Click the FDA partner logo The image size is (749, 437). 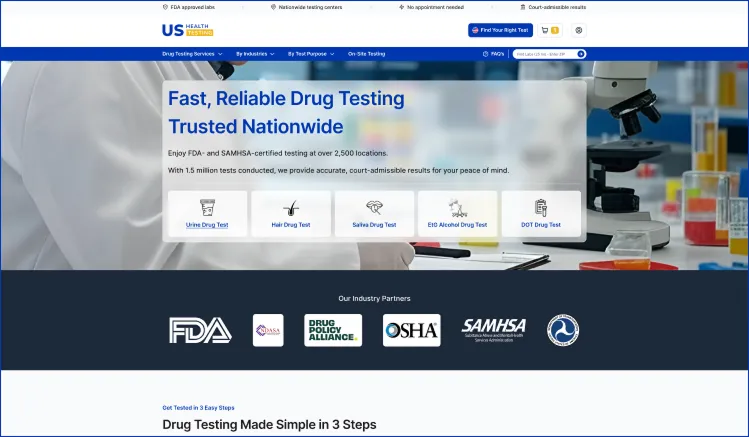click(200, 330)
